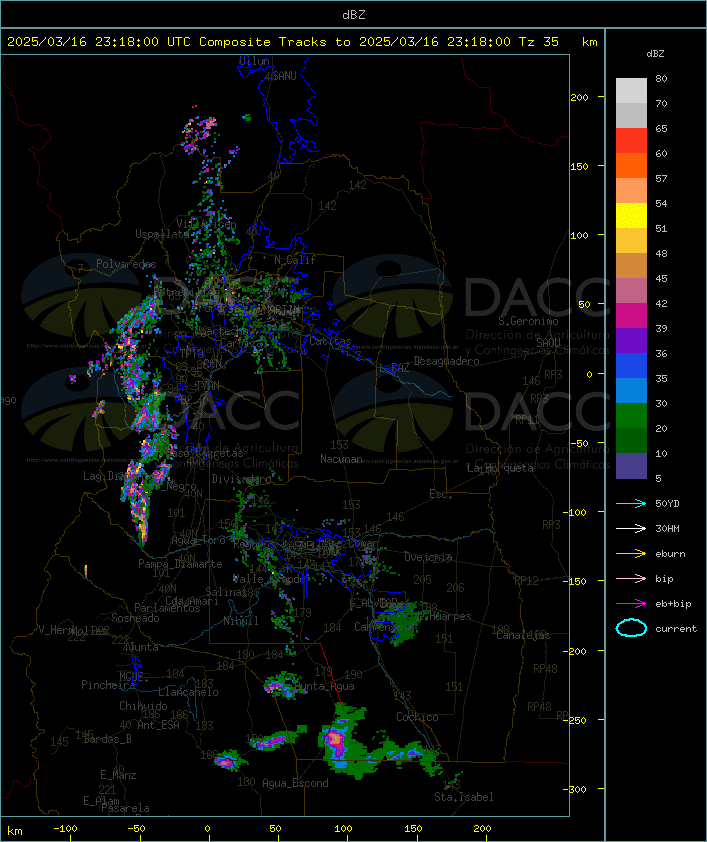The height and width of the screenshot is (842, 707).
Task: Click the km label at bottom left
Action: [x=15, y=831]
